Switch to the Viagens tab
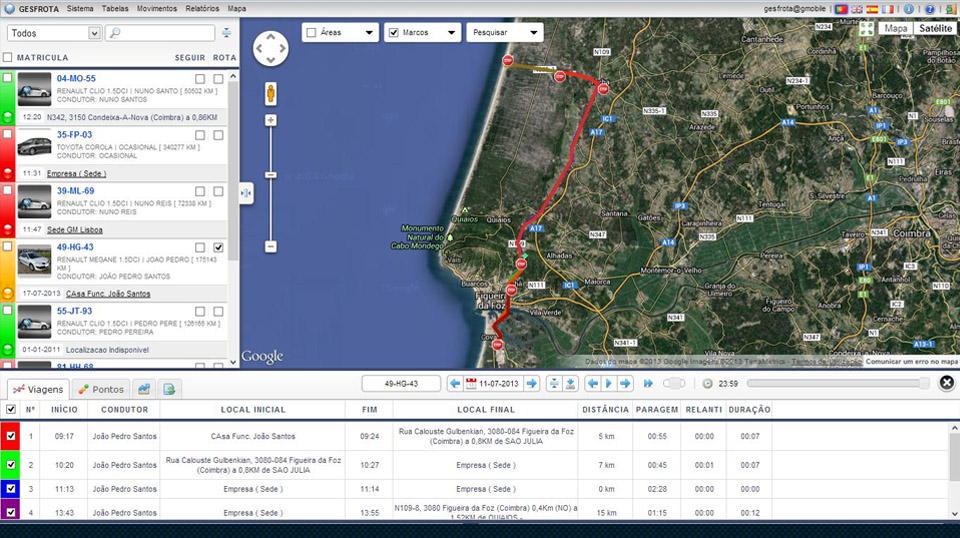The height and width of the screenshot is (538, 960). point(38,389)
